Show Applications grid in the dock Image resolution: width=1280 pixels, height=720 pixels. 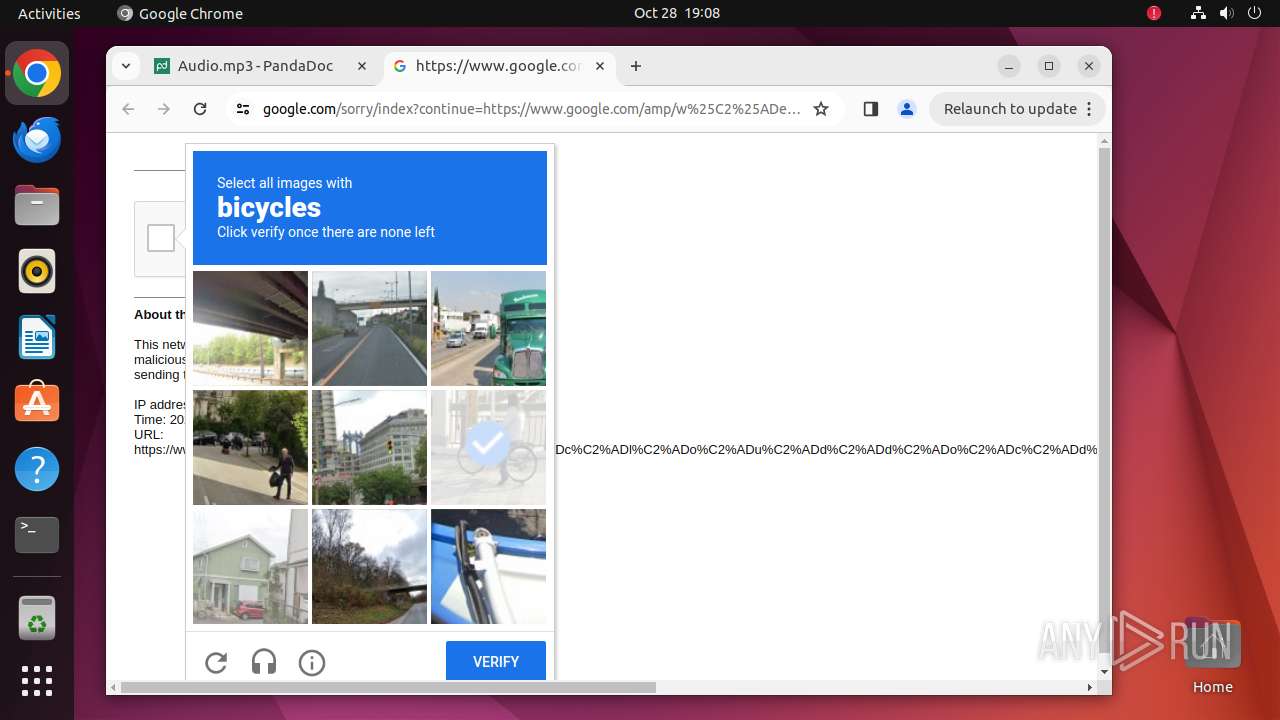coord(37,681)
